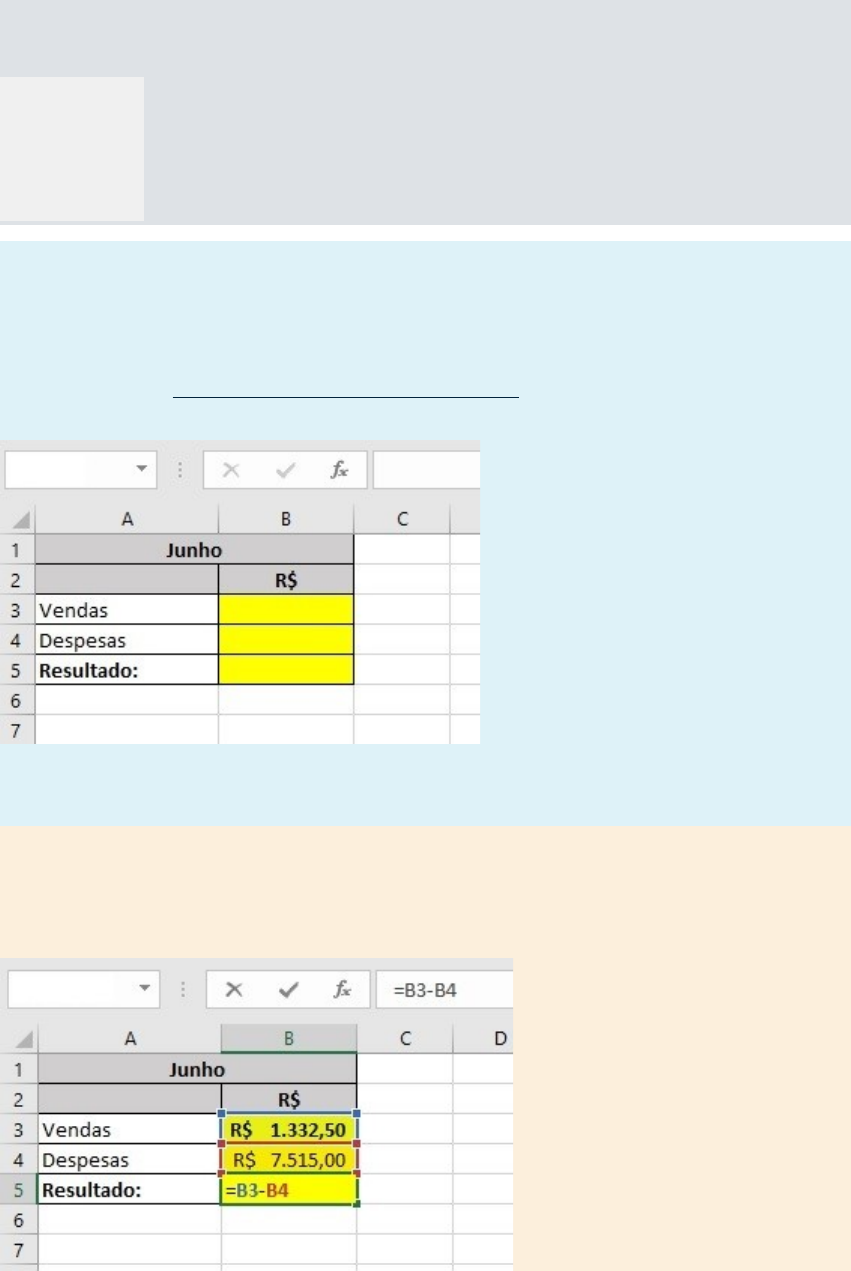Image resolution: width=851 pixels, height=1271 pixels.
Task: Click the fx icon above the empty spreadsheet
Action: (x=340, y=470)
